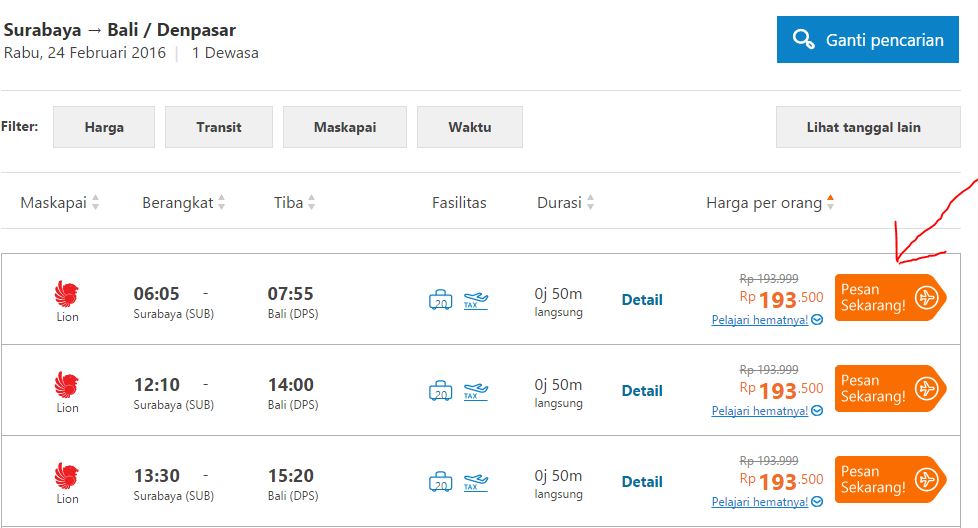Click baggage 20 icon on 06:05 flight

[441, 299]
